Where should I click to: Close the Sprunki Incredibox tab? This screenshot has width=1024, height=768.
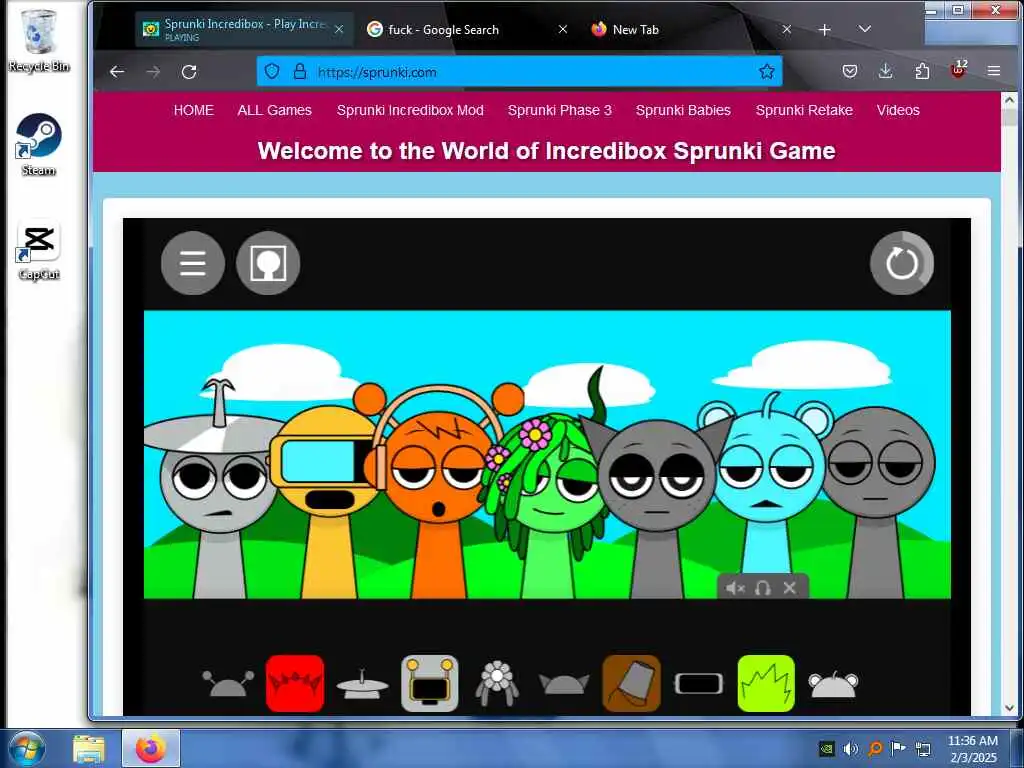click(339, 29)
